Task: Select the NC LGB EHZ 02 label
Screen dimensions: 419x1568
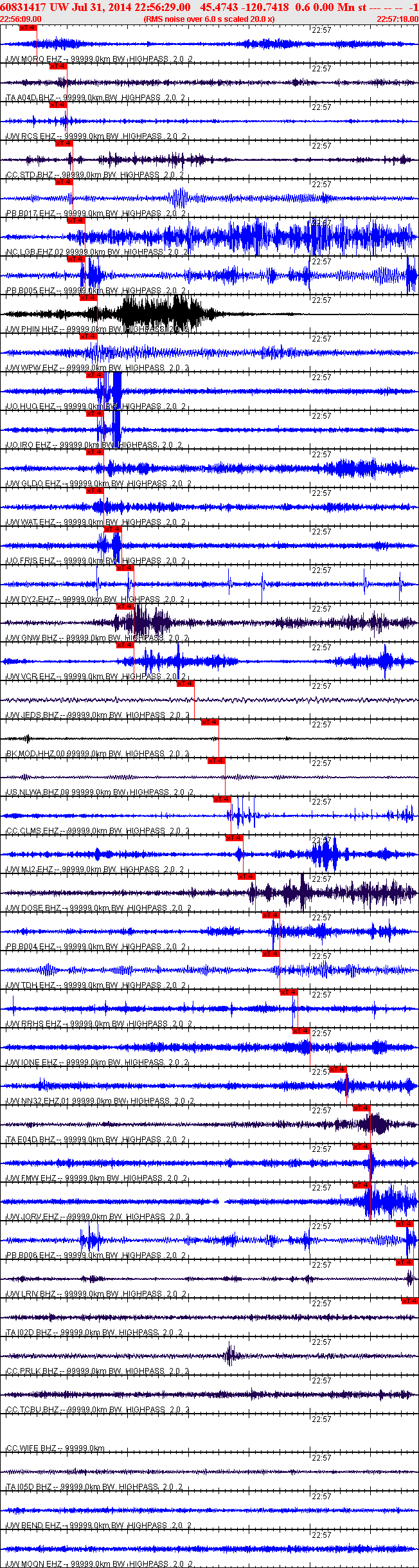Action: [x=35, y=252]
